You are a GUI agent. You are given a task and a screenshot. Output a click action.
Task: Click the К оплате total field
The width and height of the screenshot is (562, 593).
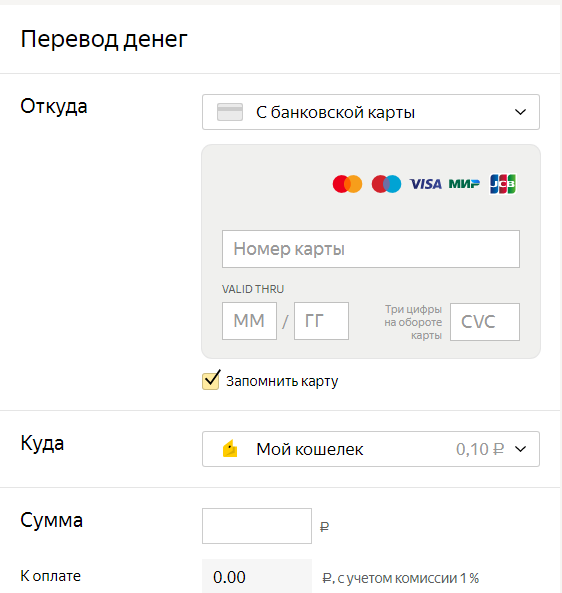point(257,576)
